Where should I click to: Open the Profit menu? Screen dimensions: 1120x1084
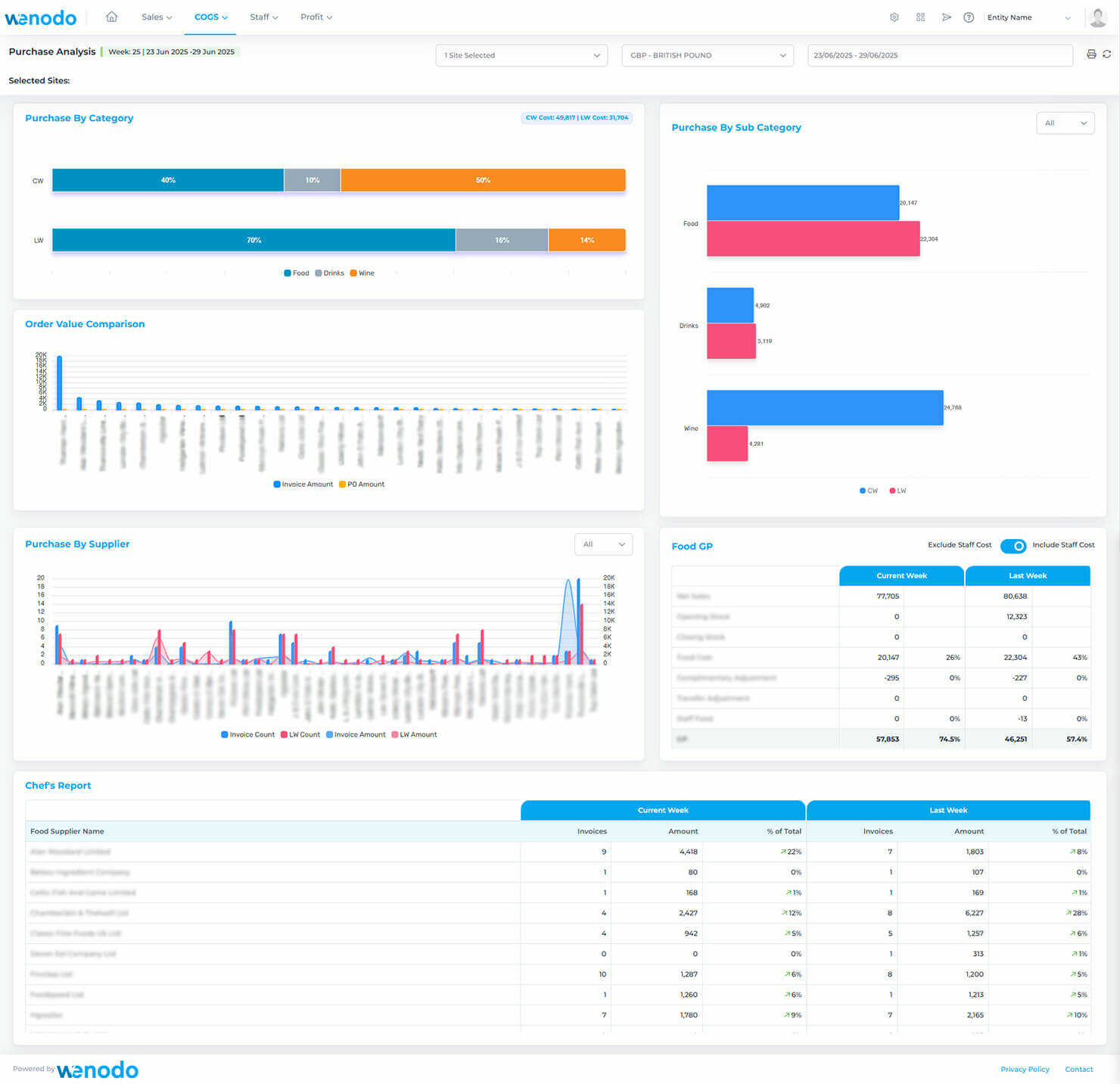click(315, 17)
